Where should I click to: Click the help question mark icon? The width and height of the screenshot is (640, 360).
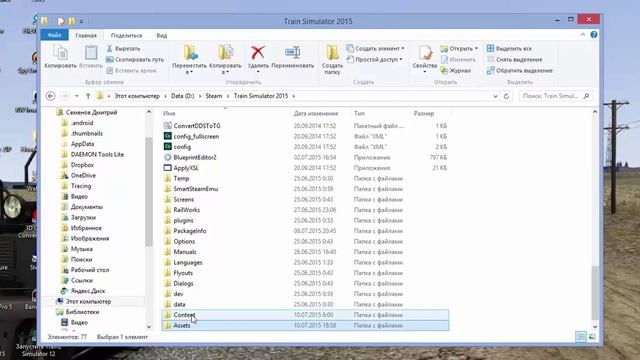point(594,35)
